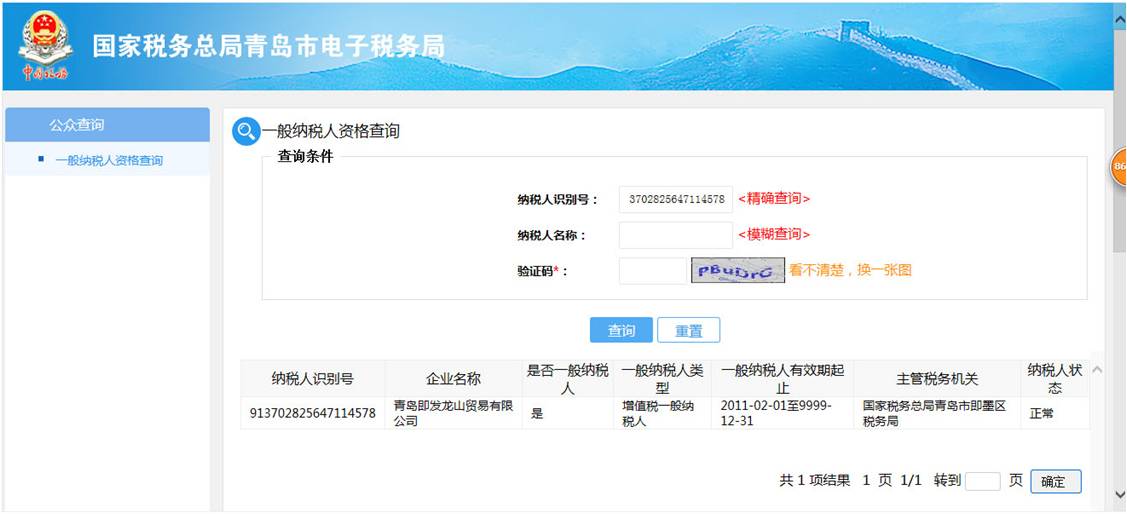This screenshot has height=514, width=1127.
Task: Click the 纳税人识别号 column header
Action: pyautogui.click(x=312, y=379)
